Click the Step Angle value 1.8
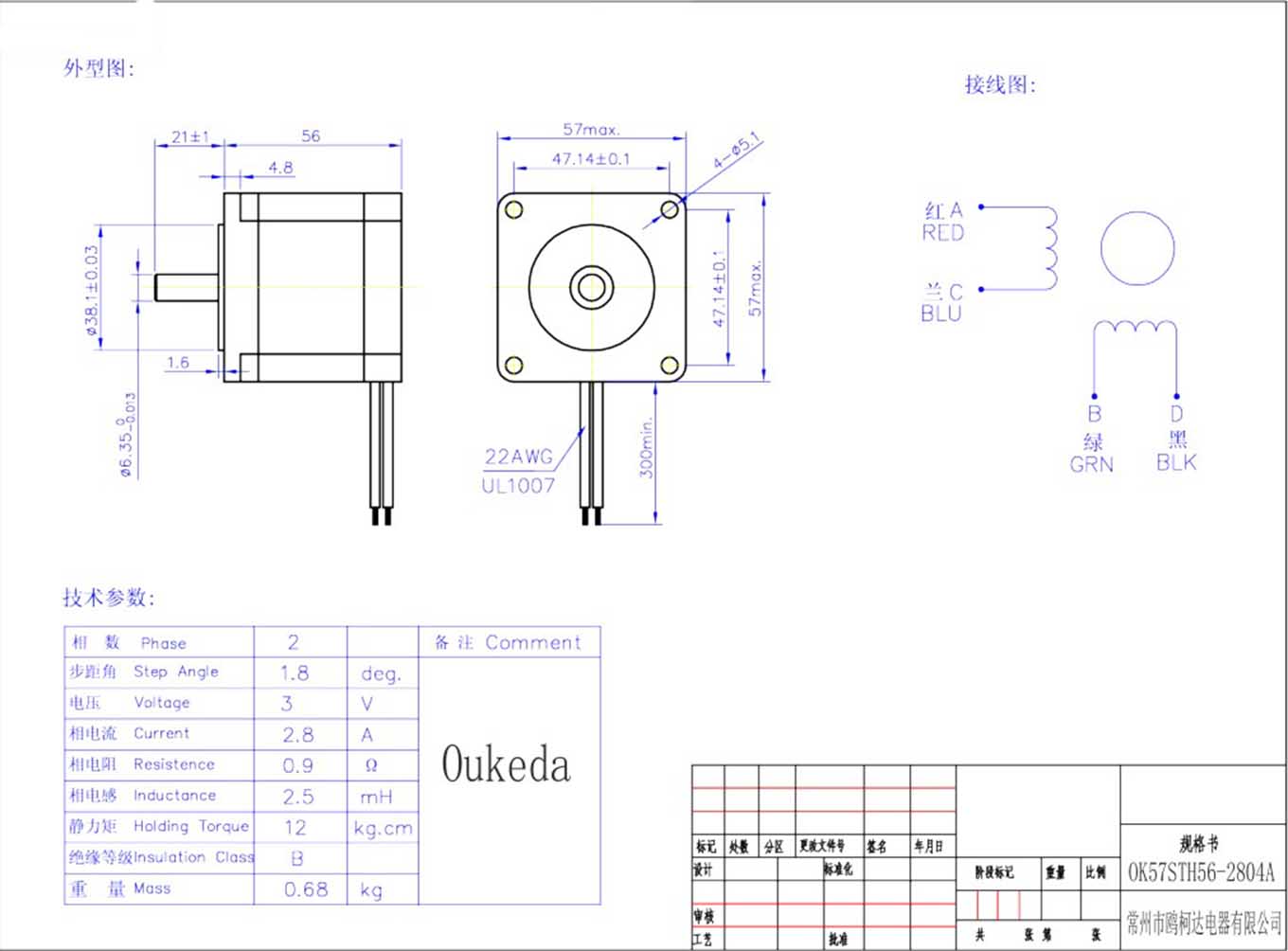1288x951 pixels. tap(295, 673)
